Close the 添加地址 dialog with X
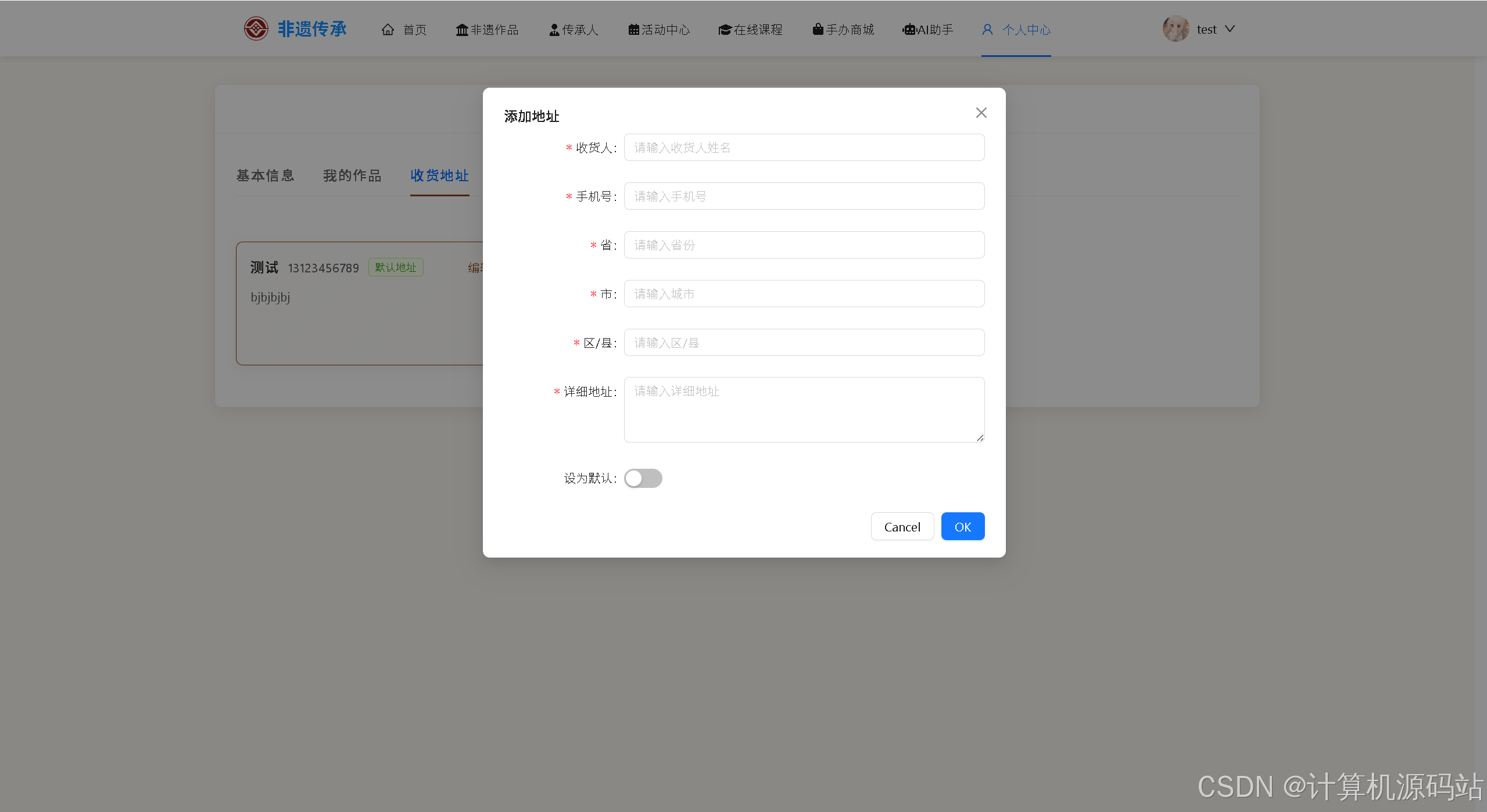The height and width of the screenshot is (812, 1487). (x=981, y=113)
